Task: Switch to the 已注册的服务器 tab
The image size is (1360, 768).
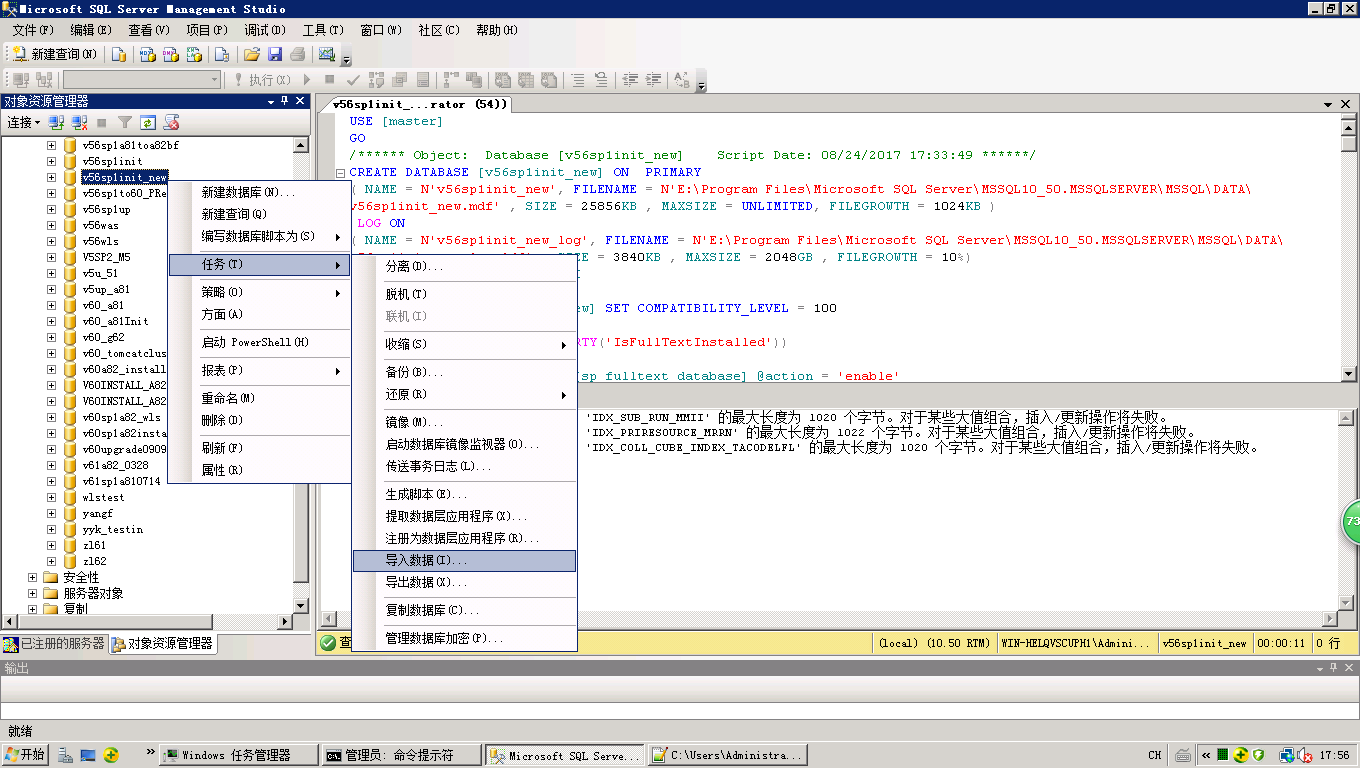Action: pyautogui.click(x=54, y=643)
